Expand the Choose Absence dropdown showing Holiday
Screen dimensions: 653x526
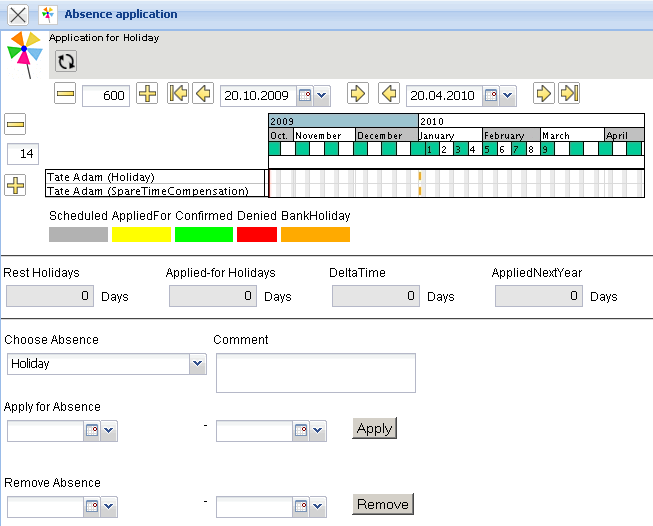[197, 365]
